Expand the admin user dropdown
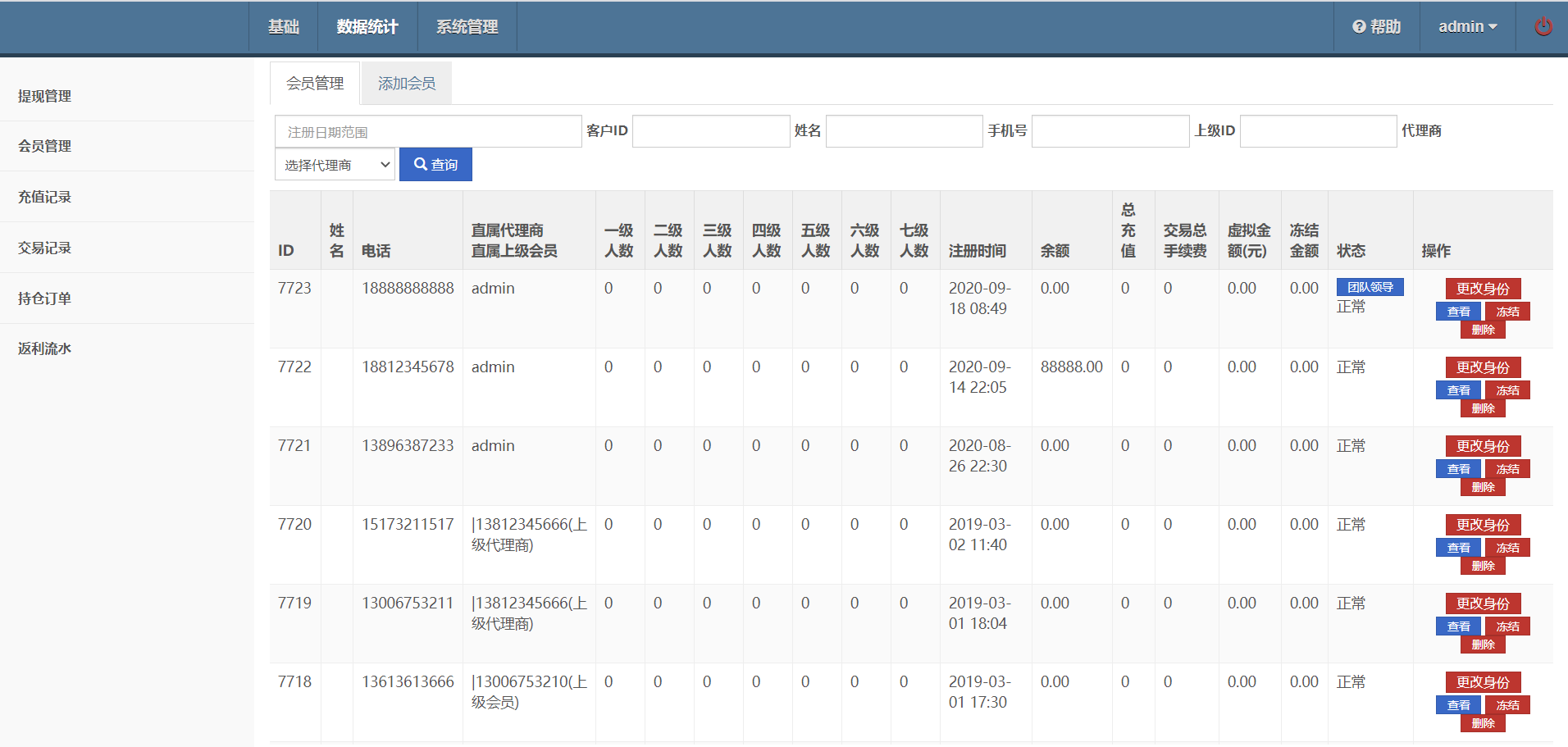Image resolution: width=1568 pixels, height=747 pixels. (x=1467, y=26)
